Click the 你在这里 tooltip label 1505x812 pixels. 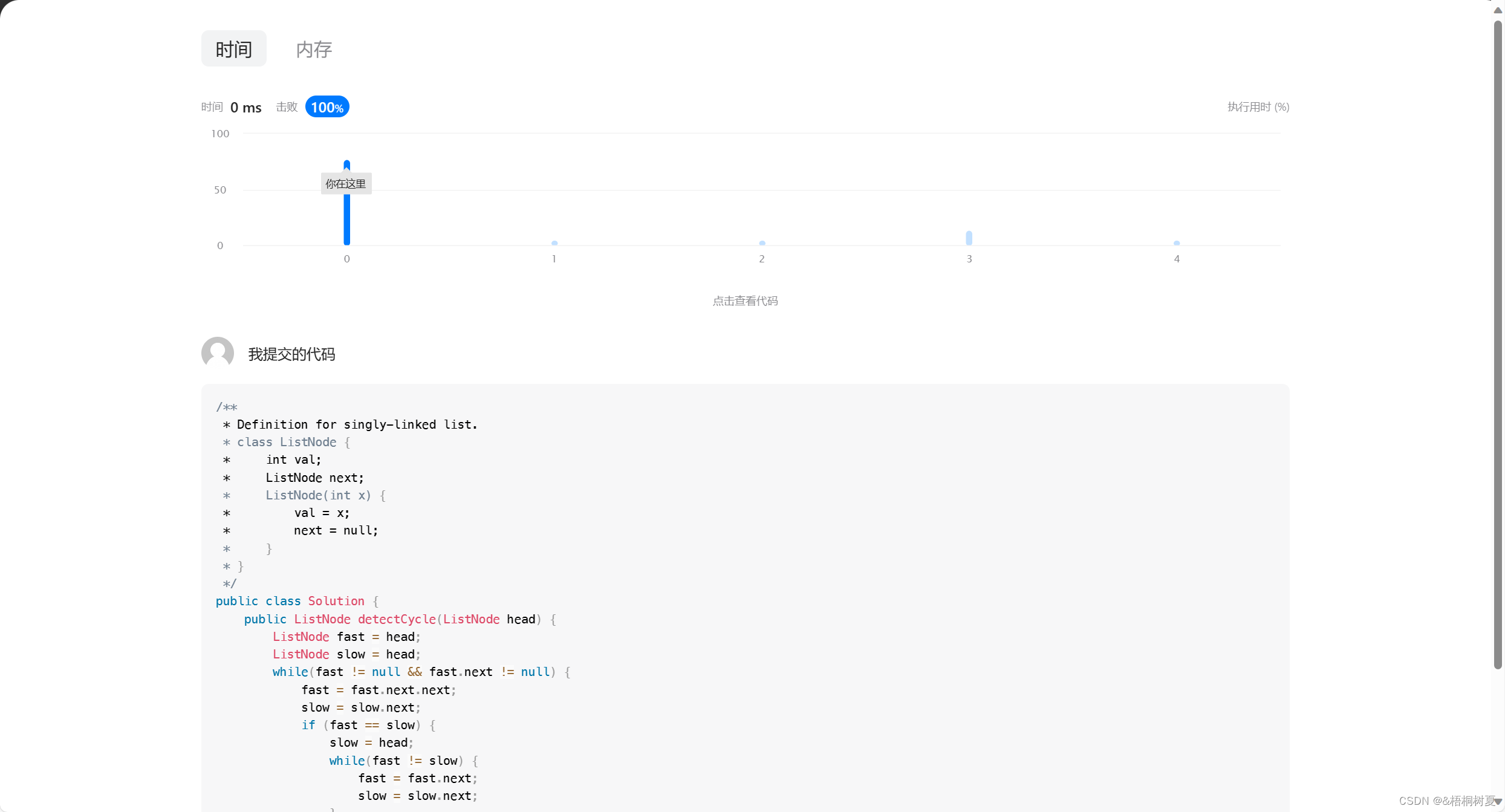coord(346,184)
